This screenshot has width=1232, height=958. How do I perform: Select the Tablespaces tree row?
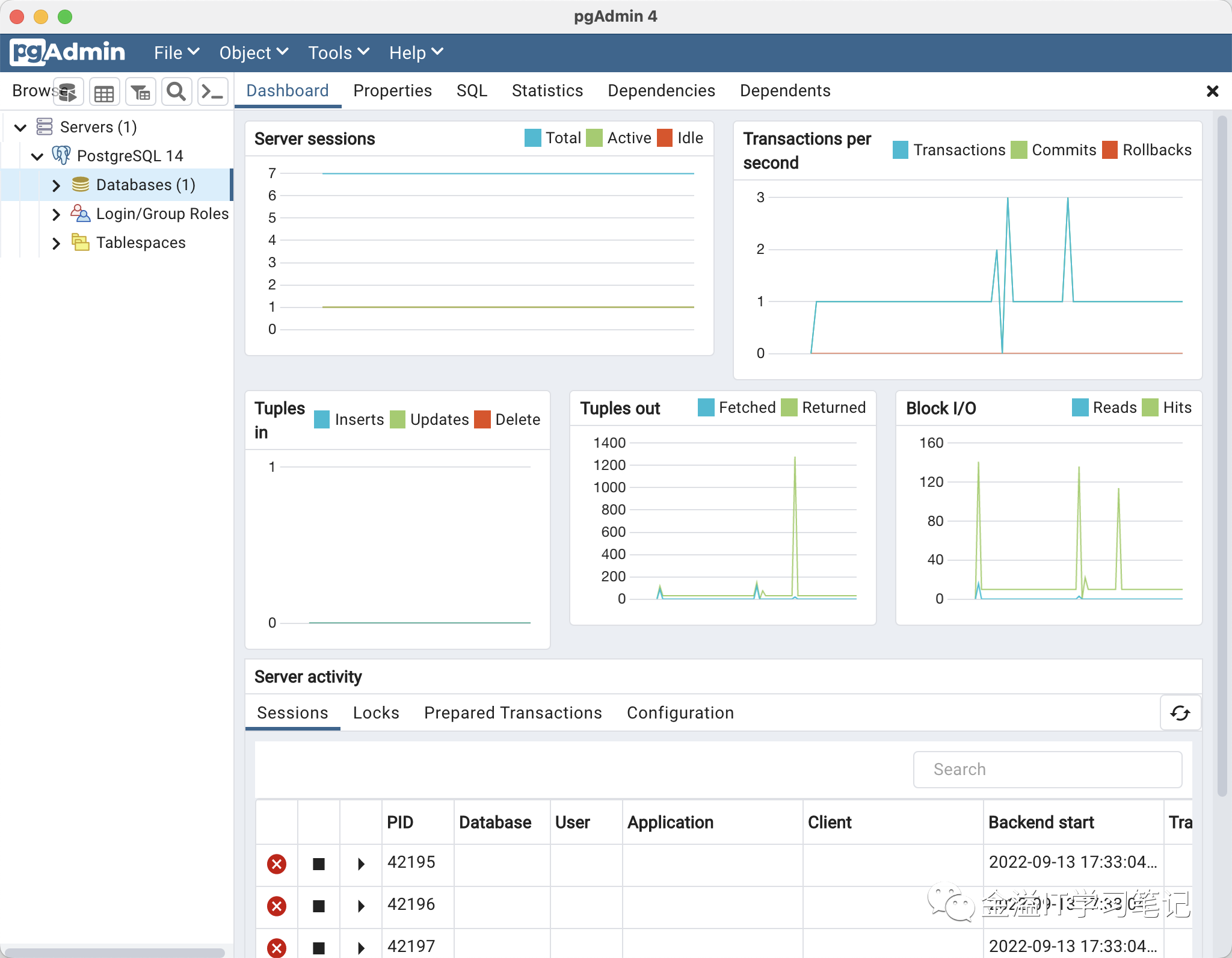(x=117, y=243)
